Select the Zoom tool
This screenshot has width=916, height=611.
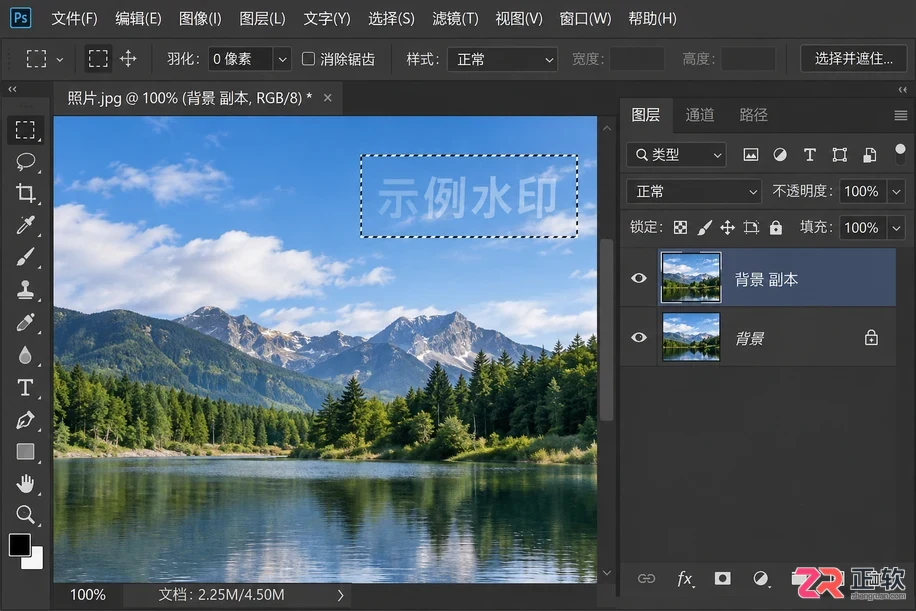click(x=25, y=515)
